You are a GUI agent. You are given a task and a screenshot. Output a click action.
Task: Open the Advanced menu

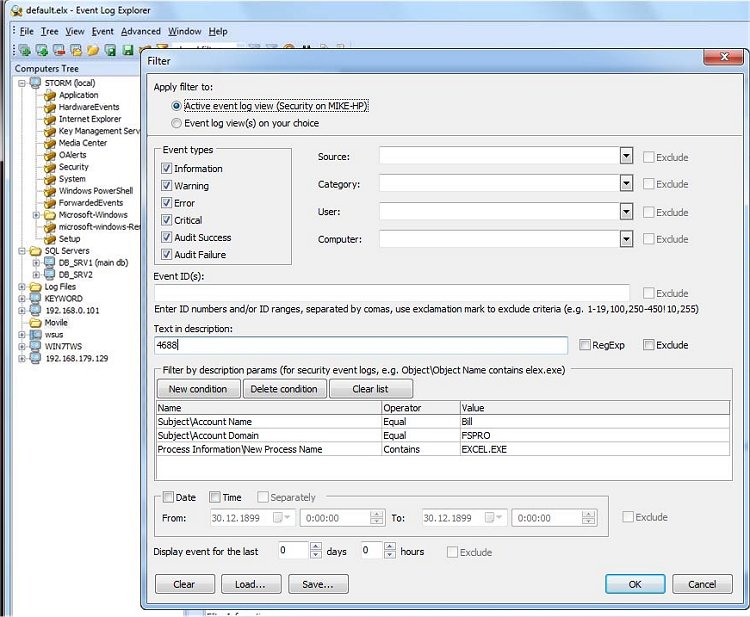[140, 31]
